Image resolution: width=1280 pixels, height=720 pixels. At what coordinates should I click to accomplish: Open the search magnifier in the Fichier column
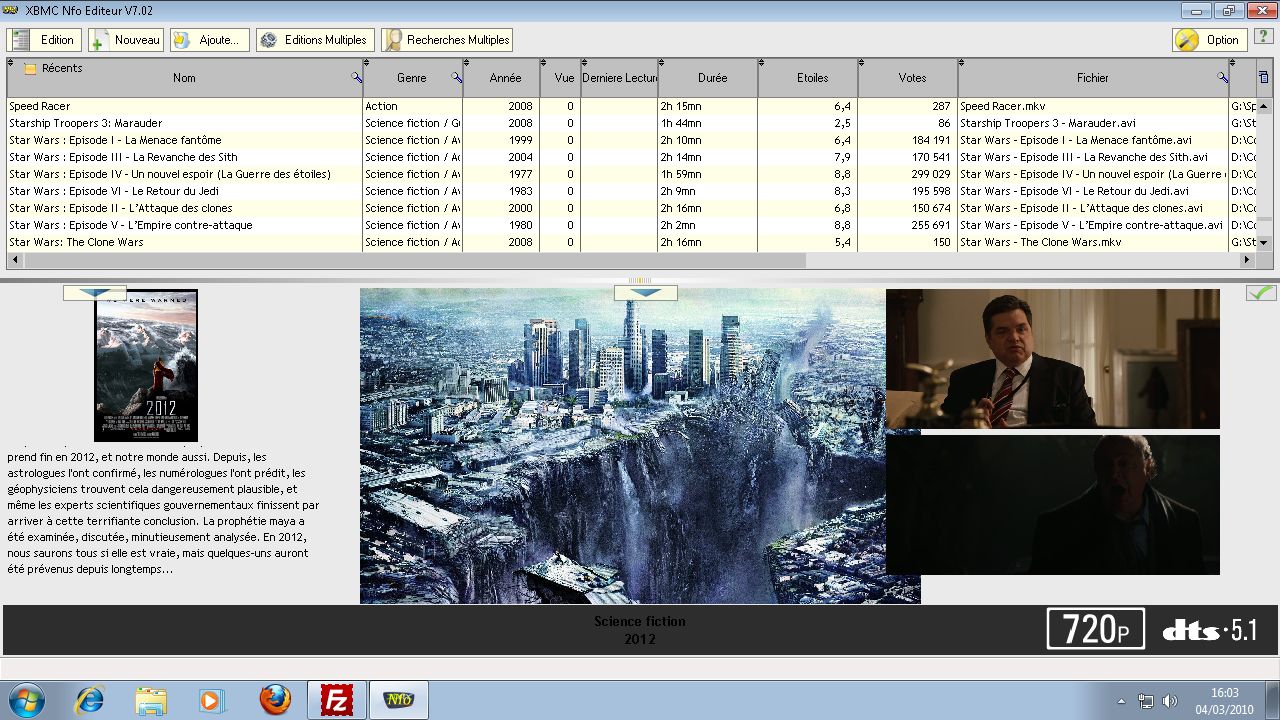[1222, 77]
